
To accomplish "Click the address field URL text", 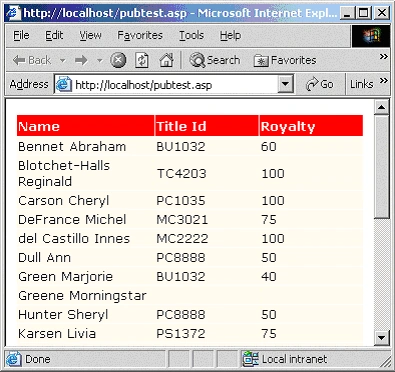I will coord(143,85).
